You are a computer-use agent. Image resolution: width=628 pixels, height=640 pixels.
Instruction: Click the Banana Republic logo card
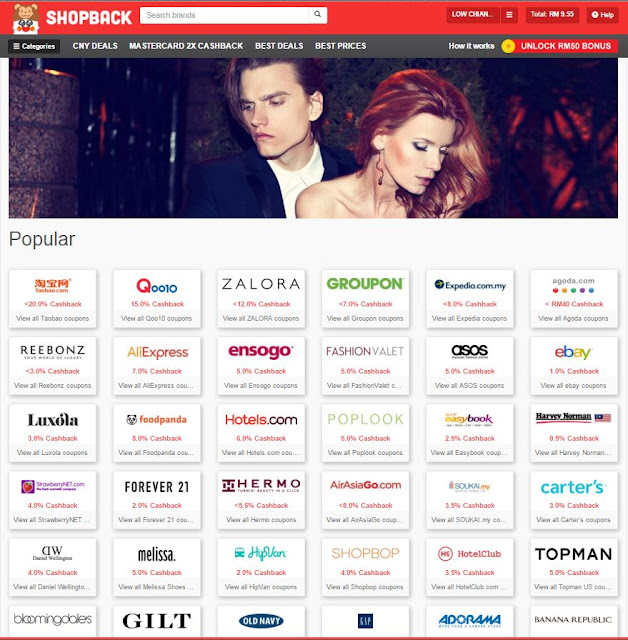click(573, 621)
